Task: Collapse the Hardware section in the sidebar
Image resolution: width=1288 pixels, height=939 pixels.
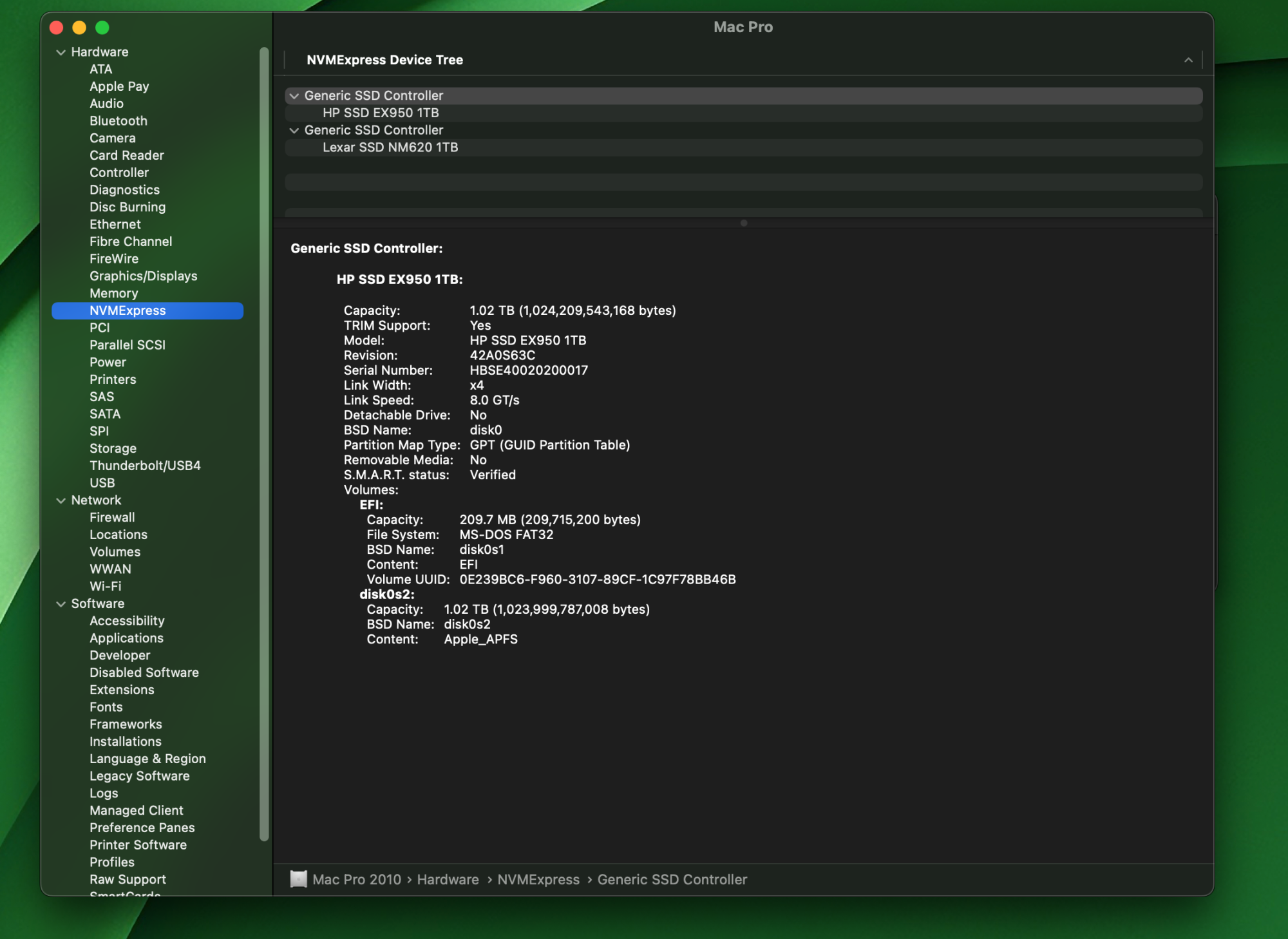Action: click(x=61, y=52)
